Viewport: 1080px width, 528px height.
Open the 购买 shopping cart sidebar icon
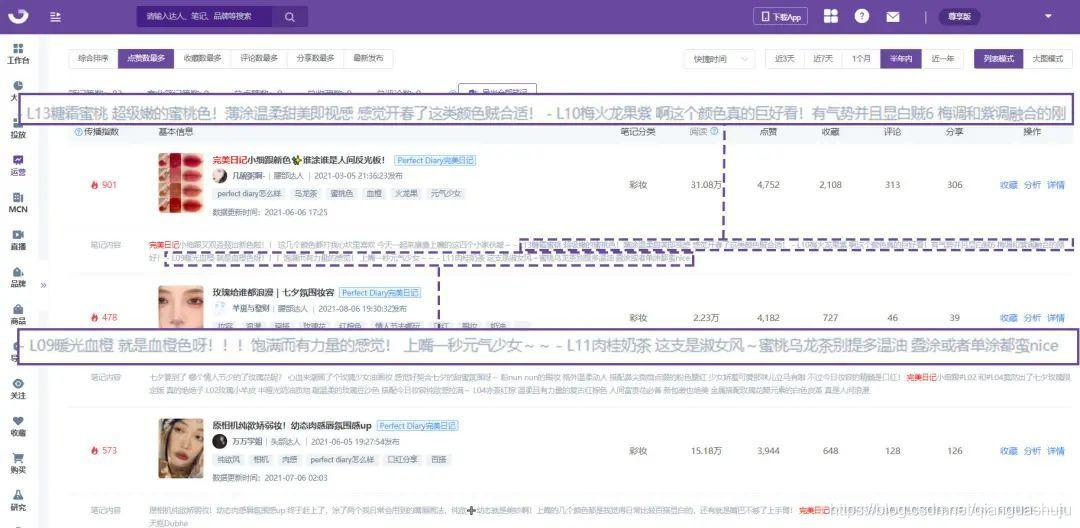(18, 463)
